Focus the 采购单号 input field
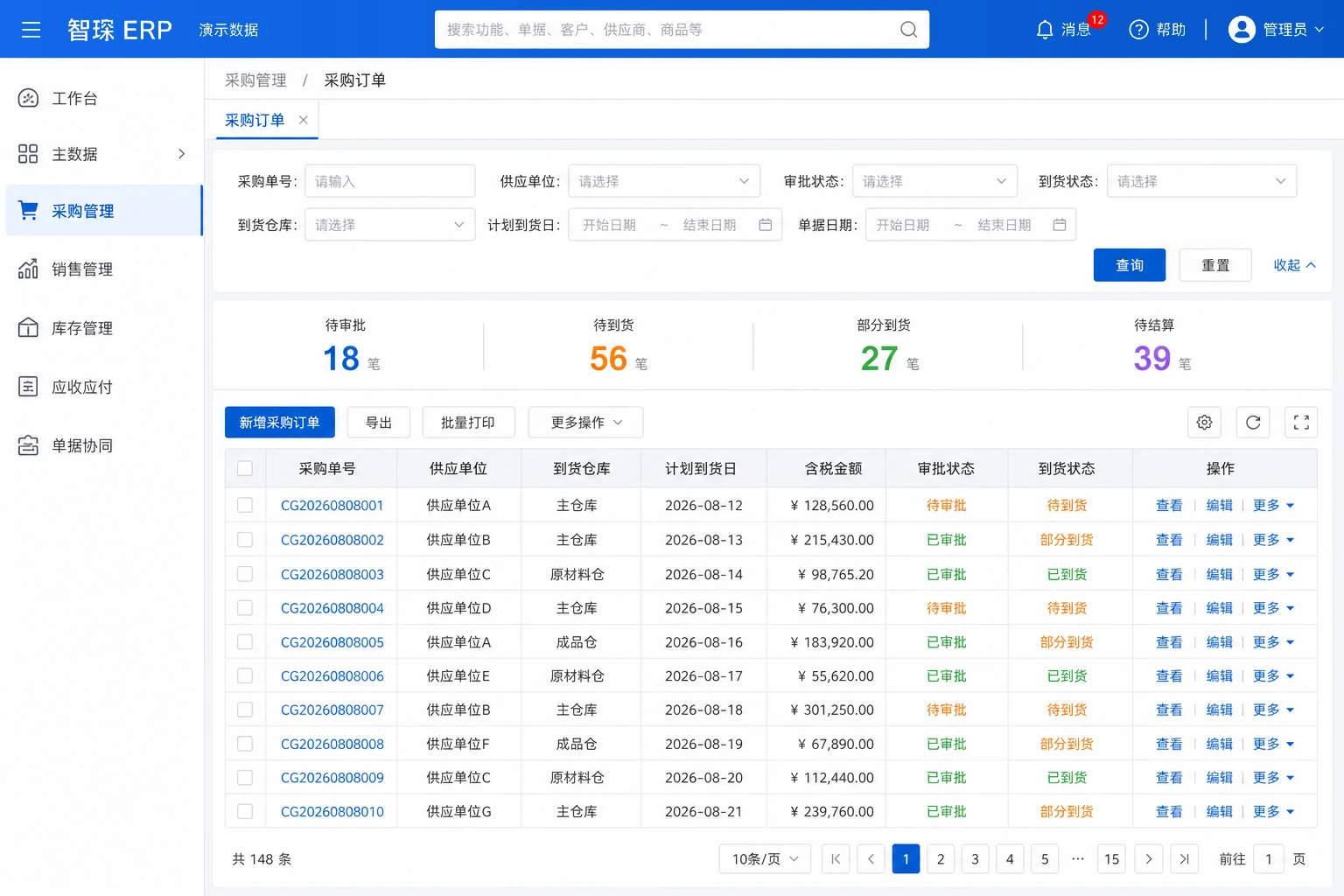The height and width of the screenshot is (896, 1344). pos(389,181)
